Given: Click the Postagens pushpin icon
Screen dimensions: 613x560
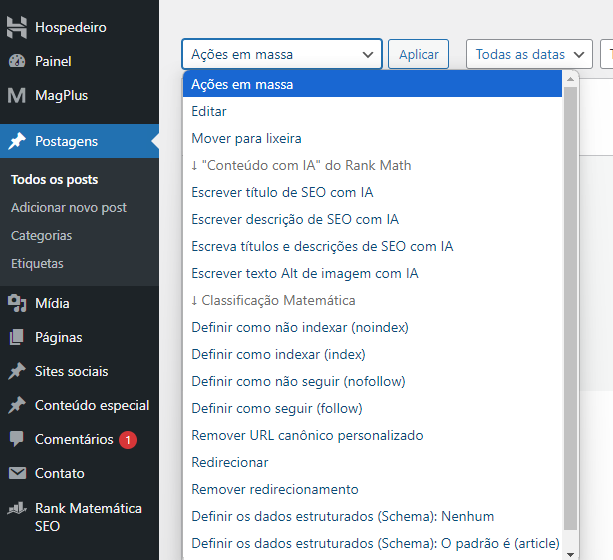Looking at the screenshot, I should click(x=17, y=141).
